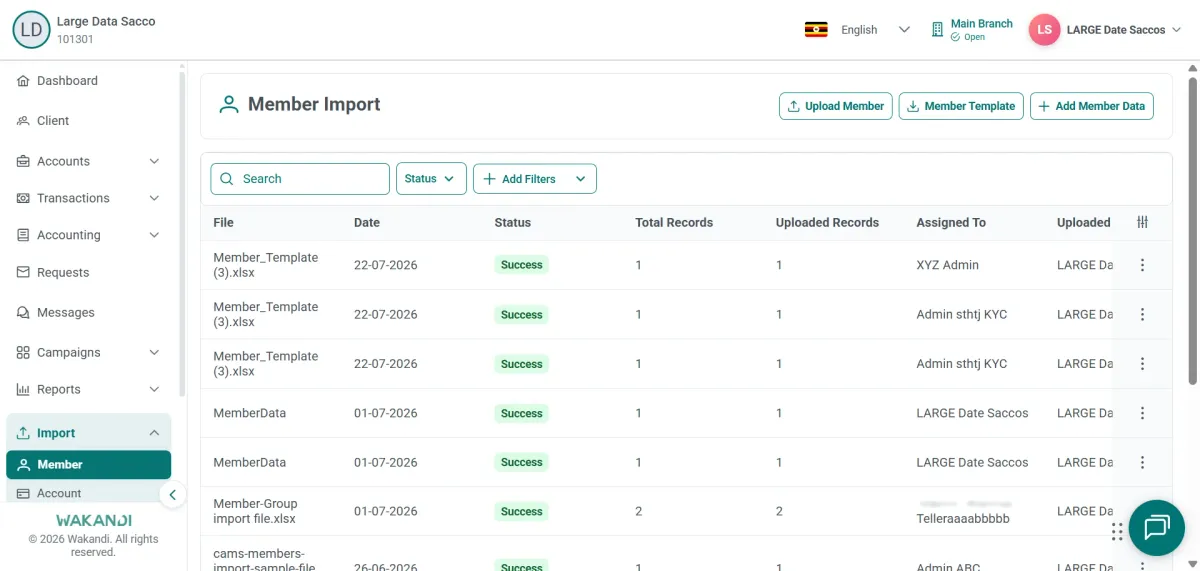
Task: Click the drag handle beside the chat widget
Action: (x=1117, y=532)
